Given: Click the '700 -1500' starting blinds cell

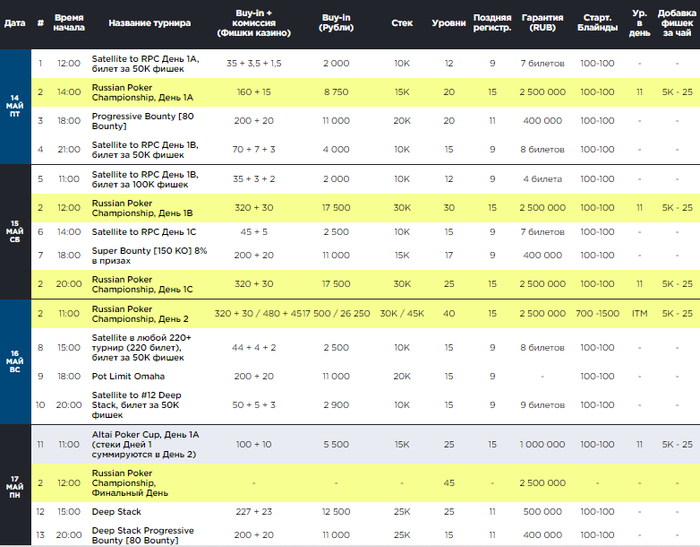Looking at the screenshot, I should click(597, 313).
